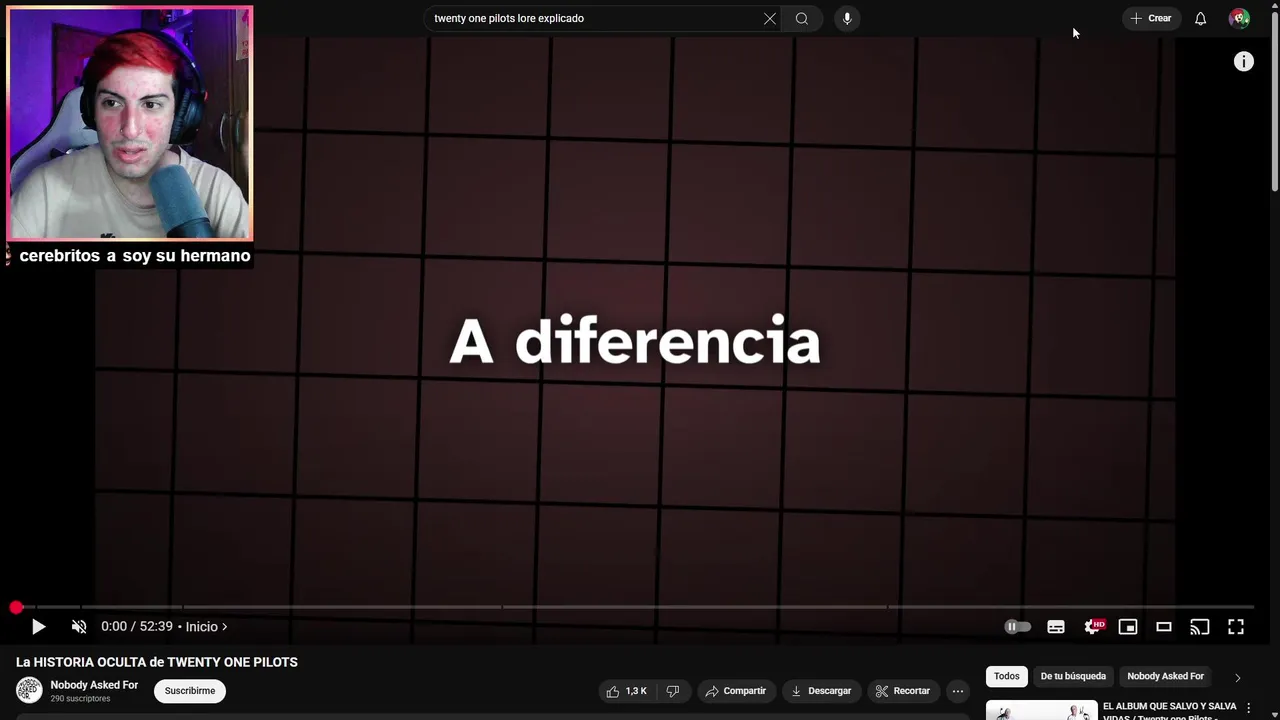Viewport: 1280px width, 720px height.
Task: Click the Compartir button
Action: (x=736, y=691)
